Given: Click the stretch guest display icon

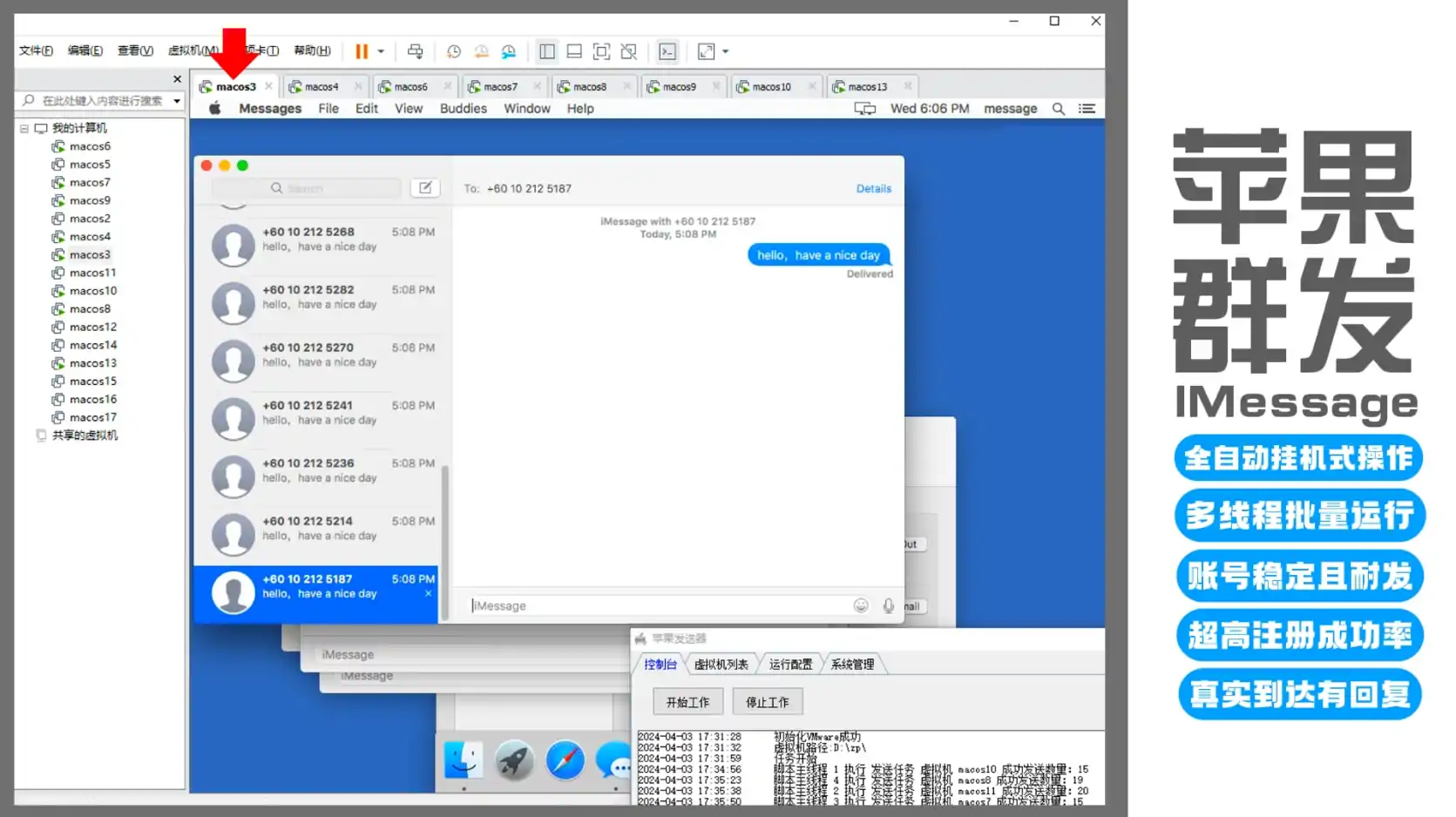Looking at the screenshot, I should click(707, 51).
